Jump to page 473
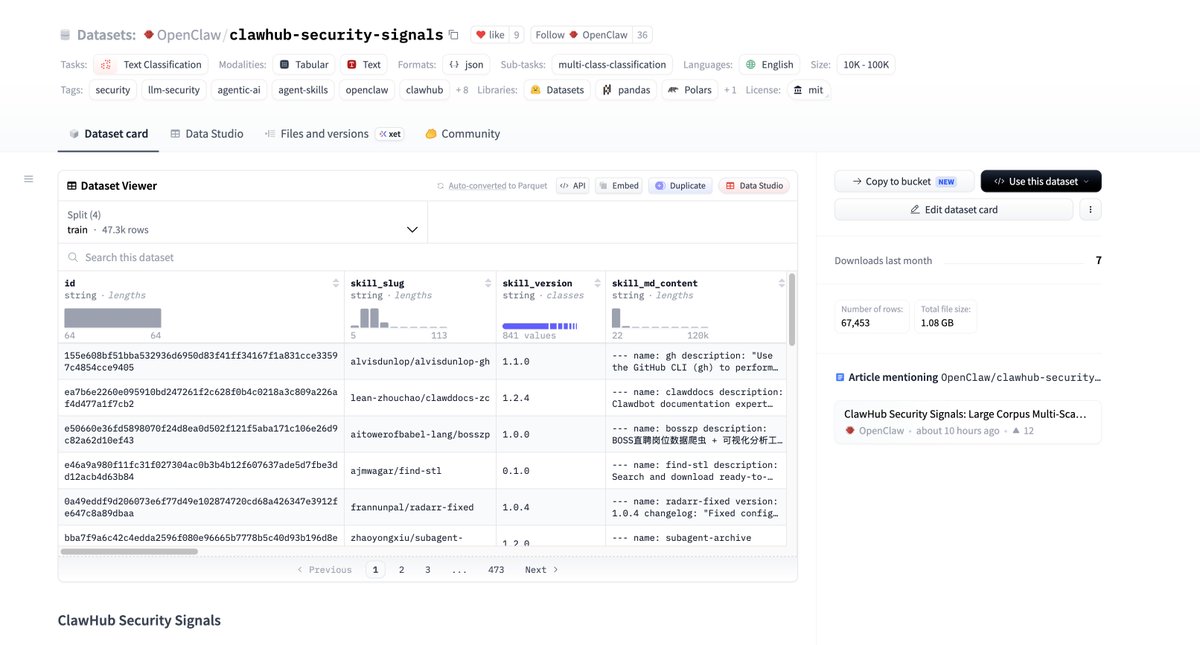Image resolution: width=1200 pixels, height=645 pixels. [496, 570]
